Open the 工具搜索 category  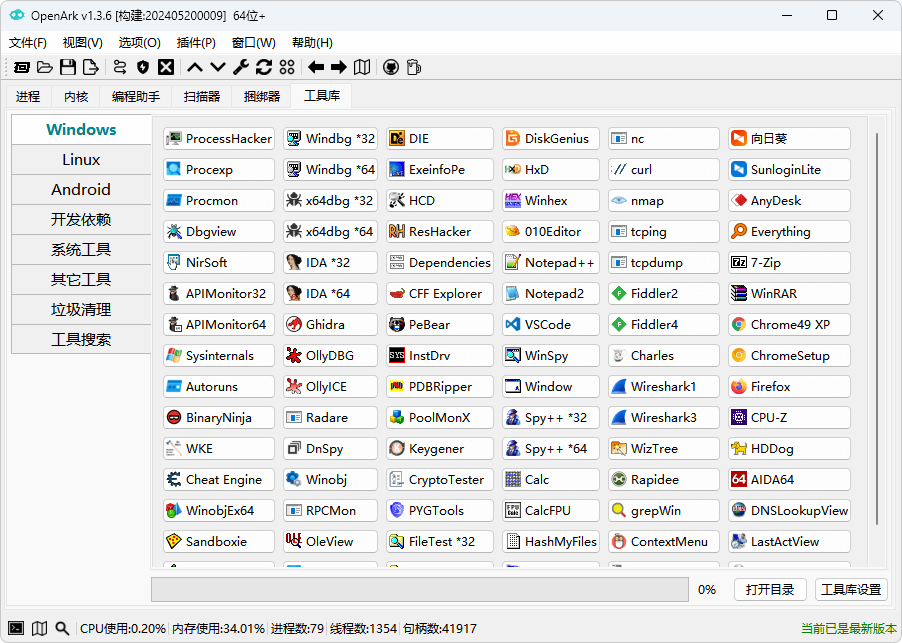(x=81, y=339)
